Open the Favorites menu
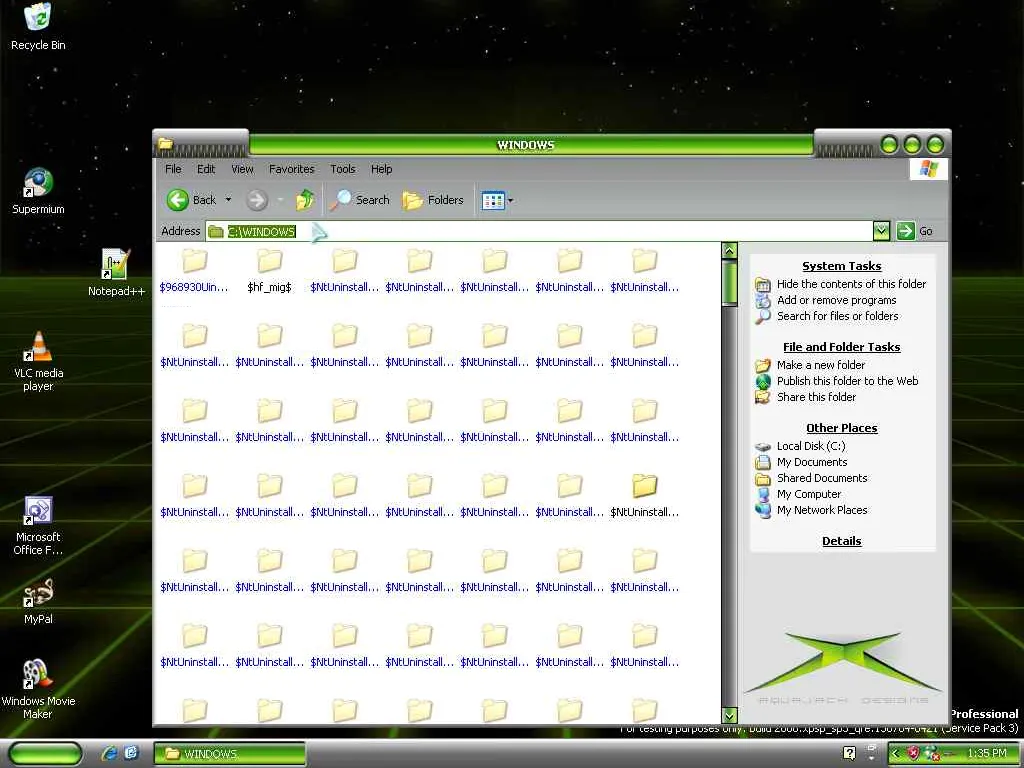Image resolution: width=1024 pixels, height=768 pixels. [x=291, y=169]
